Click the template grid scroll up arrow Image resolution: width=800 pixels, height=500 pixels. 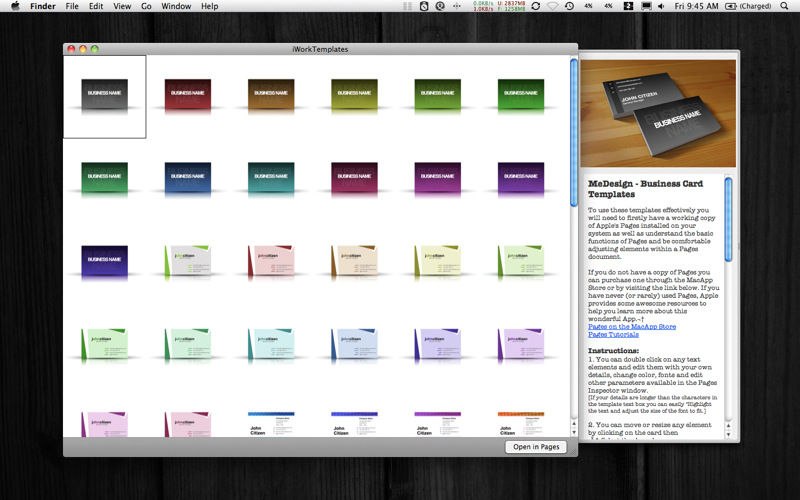pyautogui.click(x=574, y=423)
